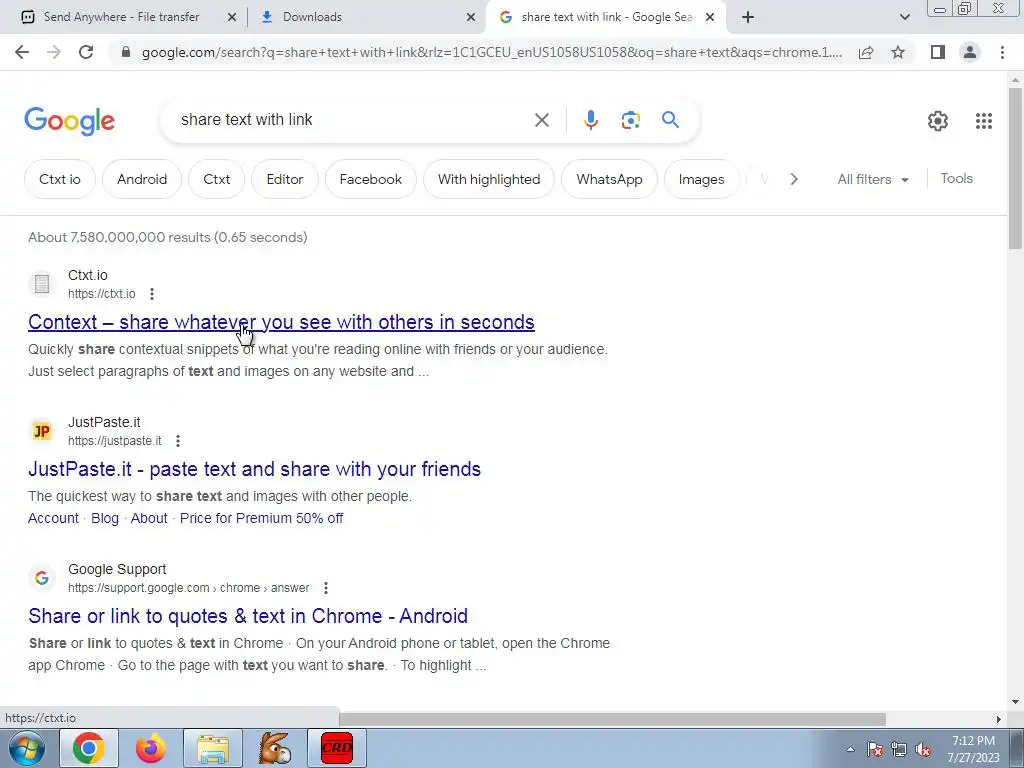Click the horizontal scrollbar thumb
Screen dimensions: 1024x768
[613, 719]
